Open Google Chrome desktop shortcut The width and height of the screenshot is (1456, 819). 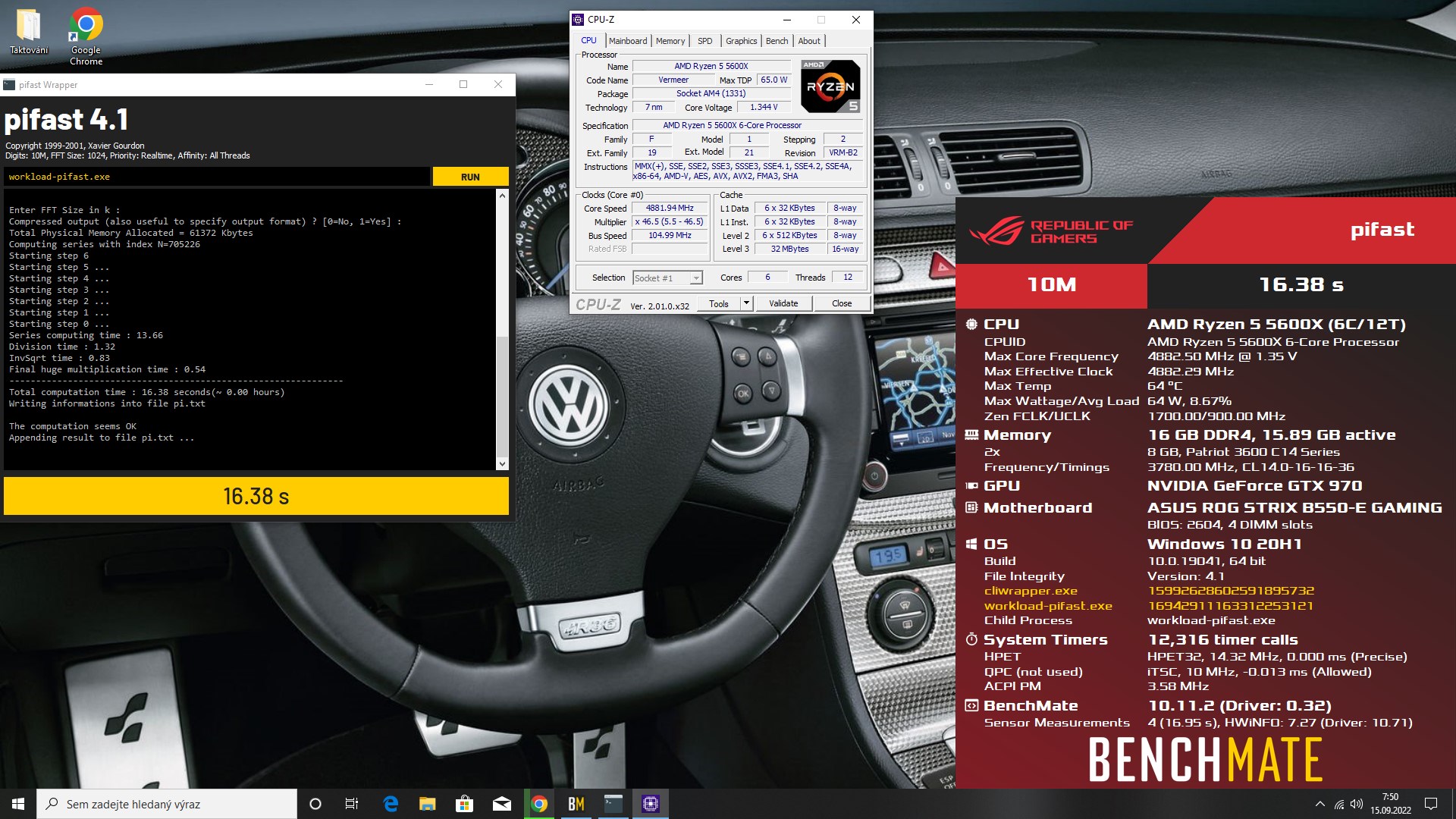[86, 36]
